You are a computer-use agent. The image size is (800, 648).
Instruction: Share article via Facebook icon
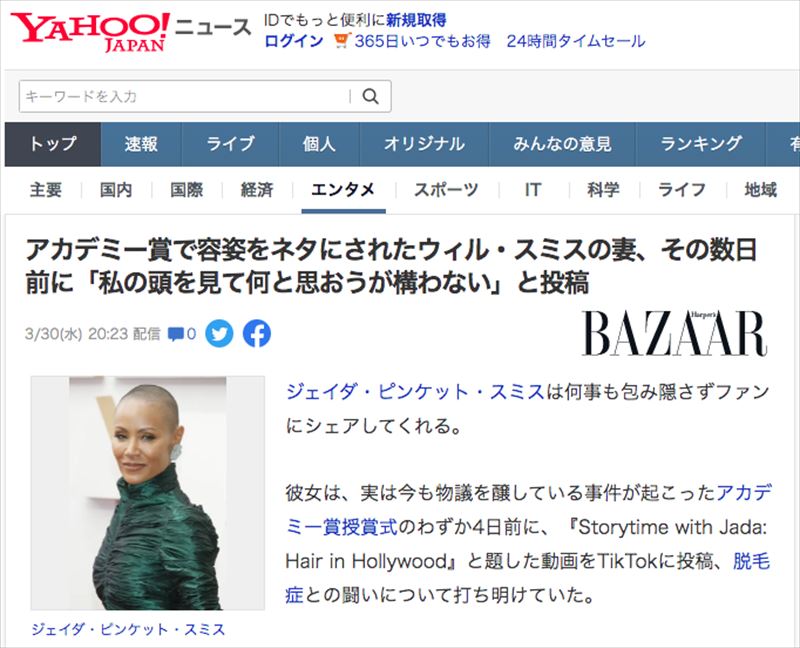pyautogui.click(x=257, y=334)
